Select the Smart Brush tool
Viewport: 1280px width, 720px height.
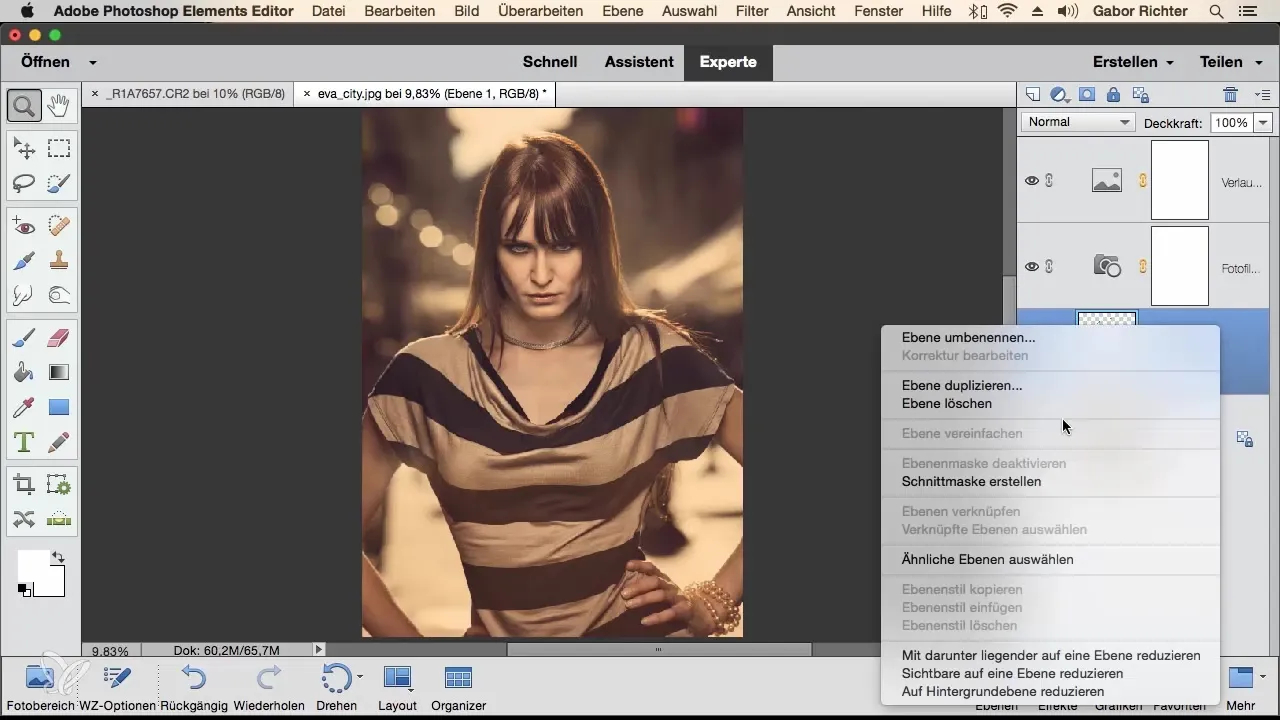[24, 261]
